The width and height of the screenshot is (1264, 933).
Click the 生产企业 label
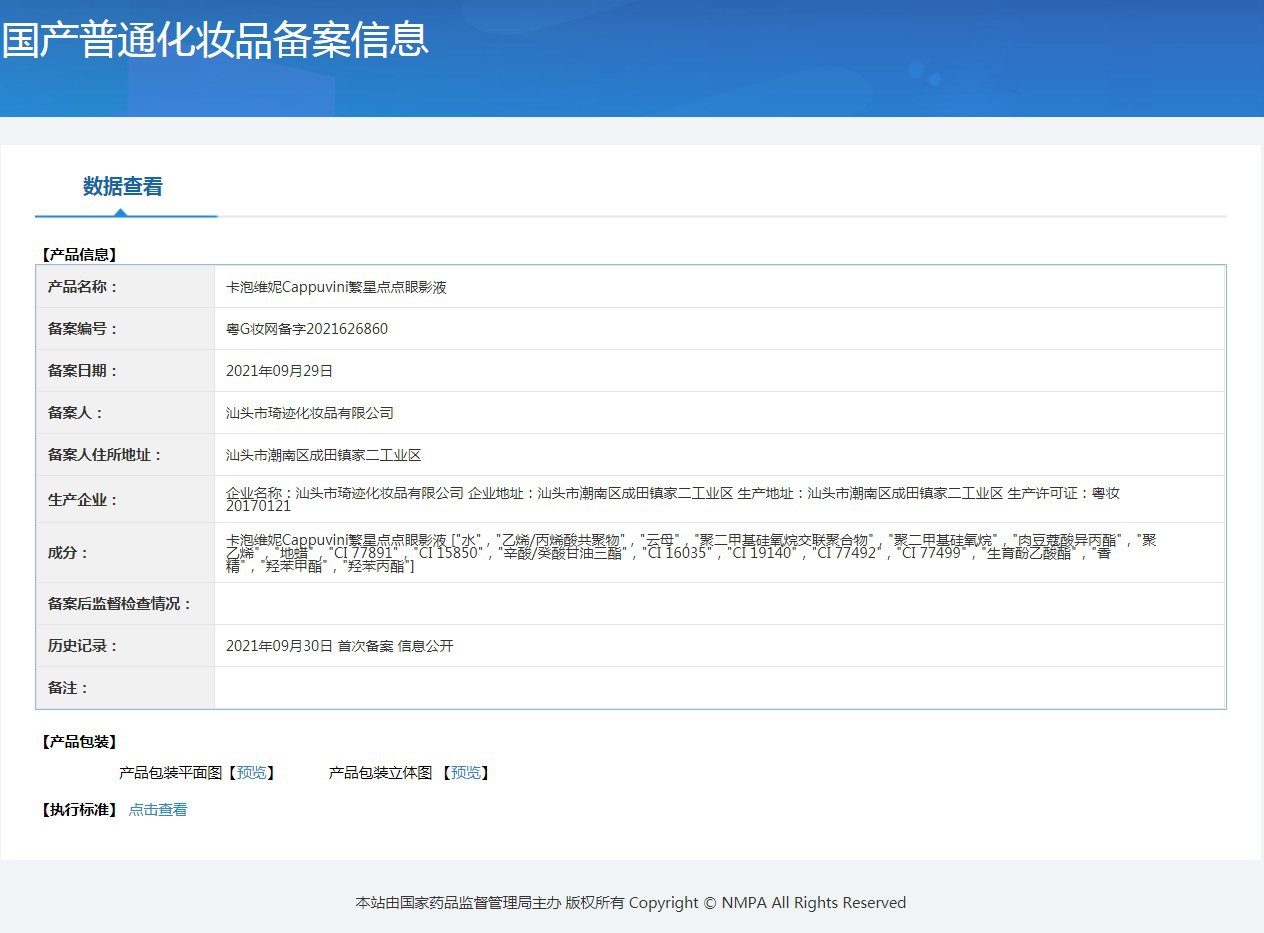click(x=83, y=500)
